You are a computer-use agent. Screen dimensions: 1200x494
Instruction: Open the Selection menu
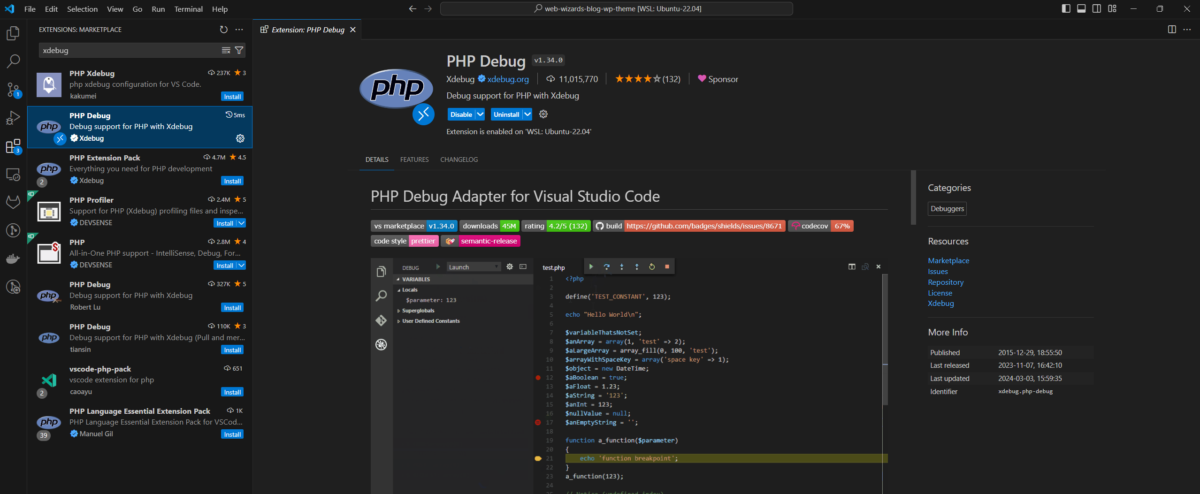pos(82,8)
